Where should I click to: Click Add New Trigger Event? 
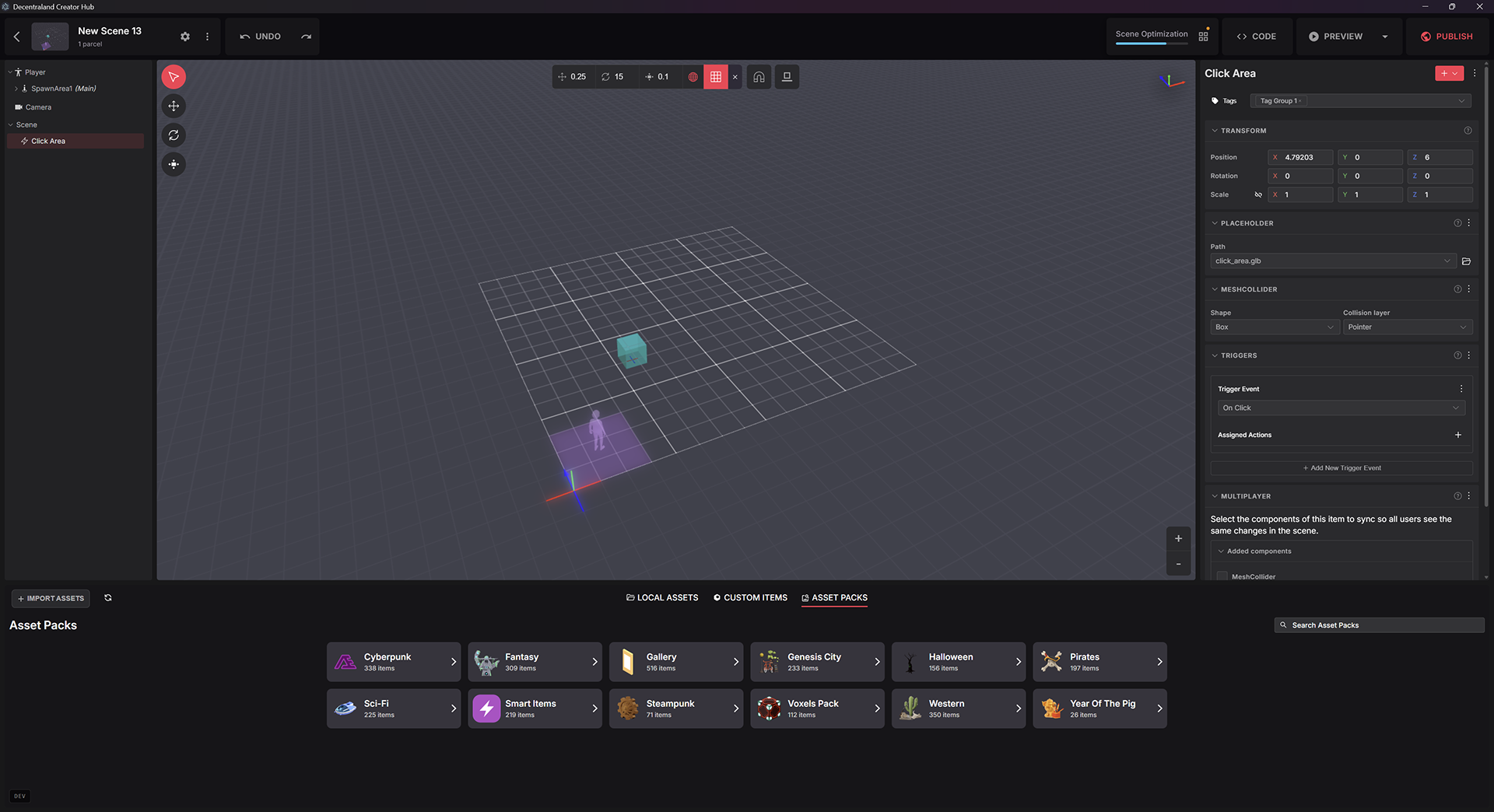1341,468
